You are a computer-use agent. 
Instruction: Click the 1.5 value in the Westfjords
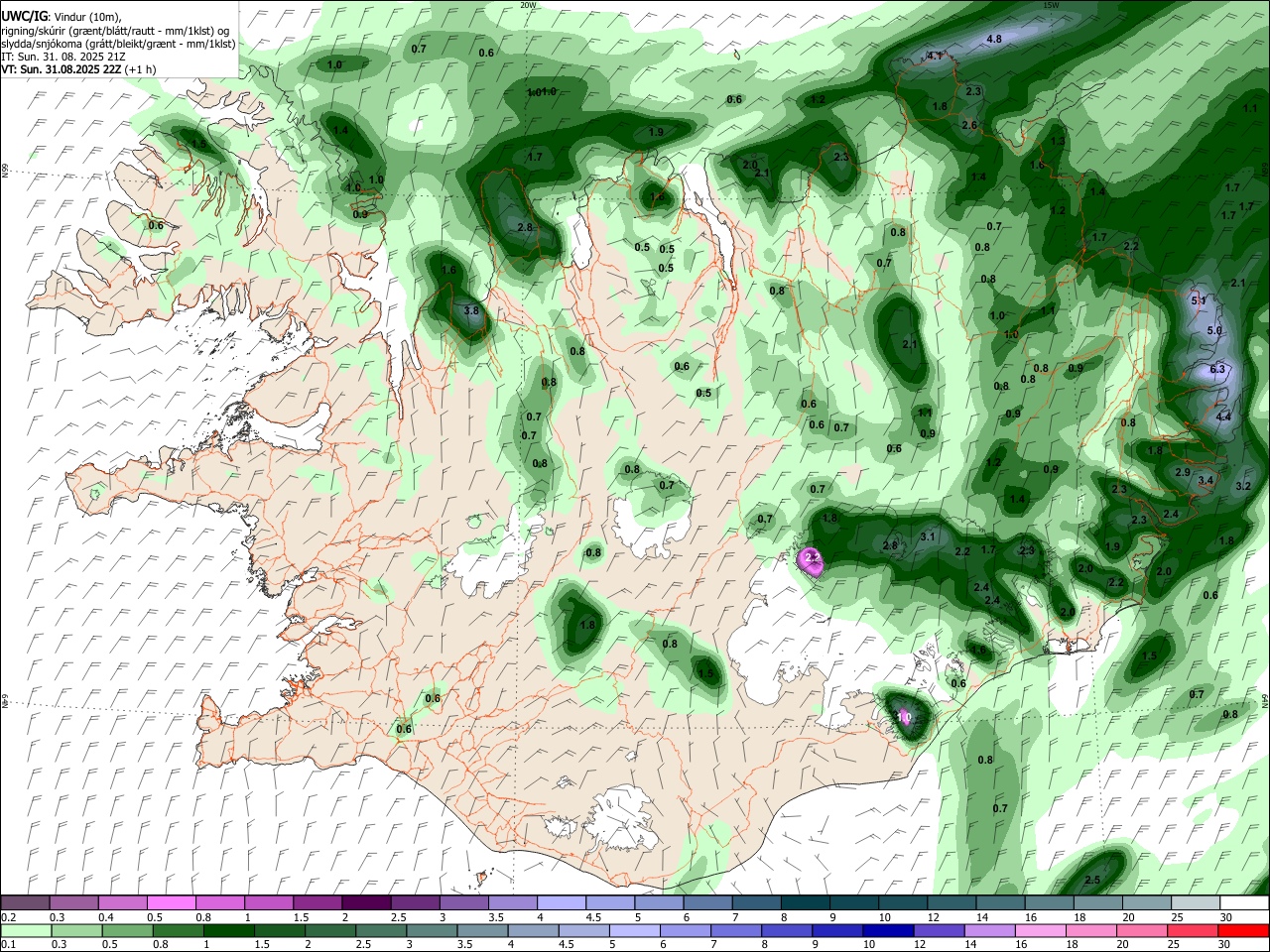tap(198, 145)
